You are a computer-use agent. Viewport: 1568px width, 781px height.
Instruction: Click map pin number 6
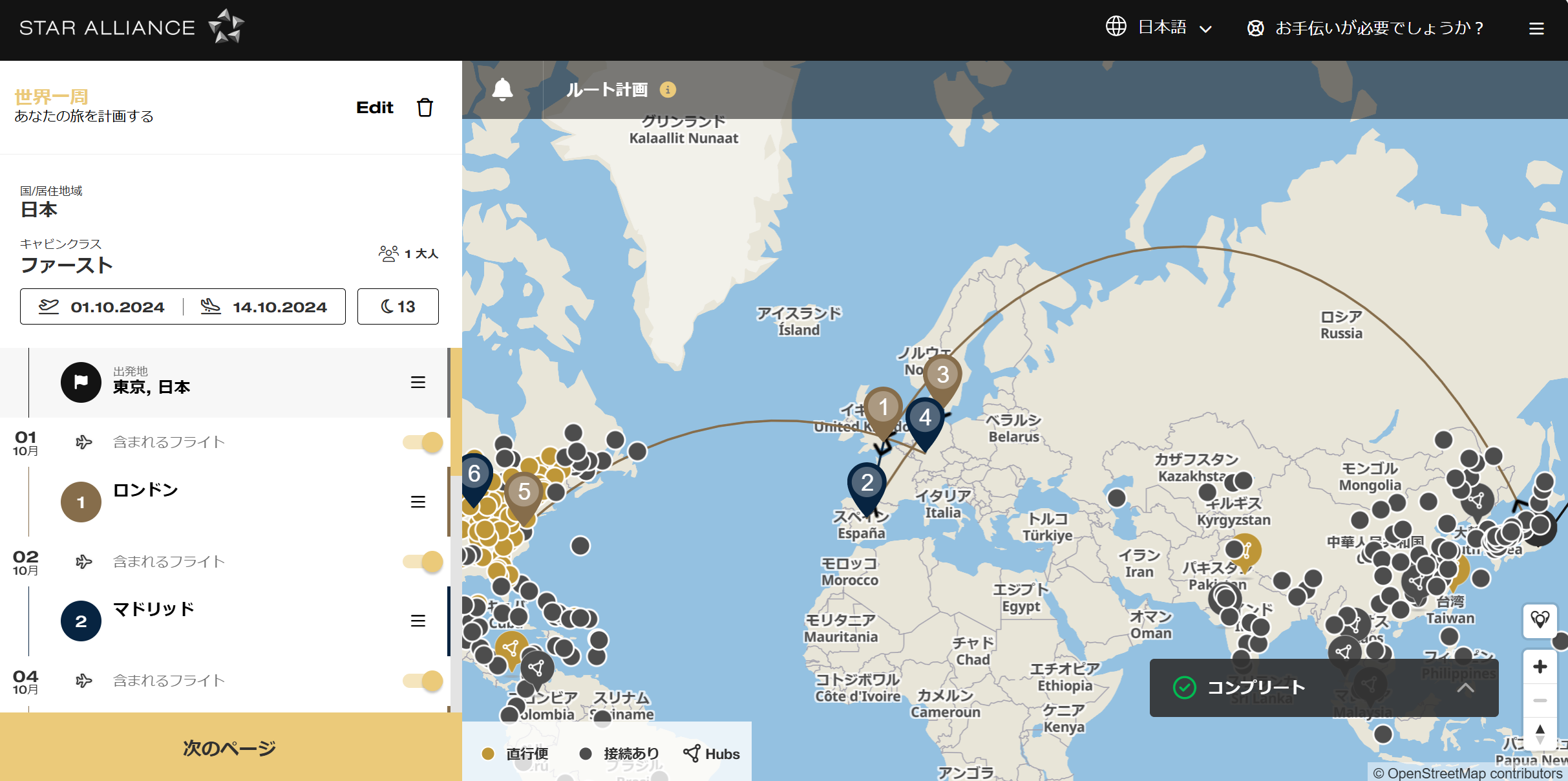(x=475, y=475)
